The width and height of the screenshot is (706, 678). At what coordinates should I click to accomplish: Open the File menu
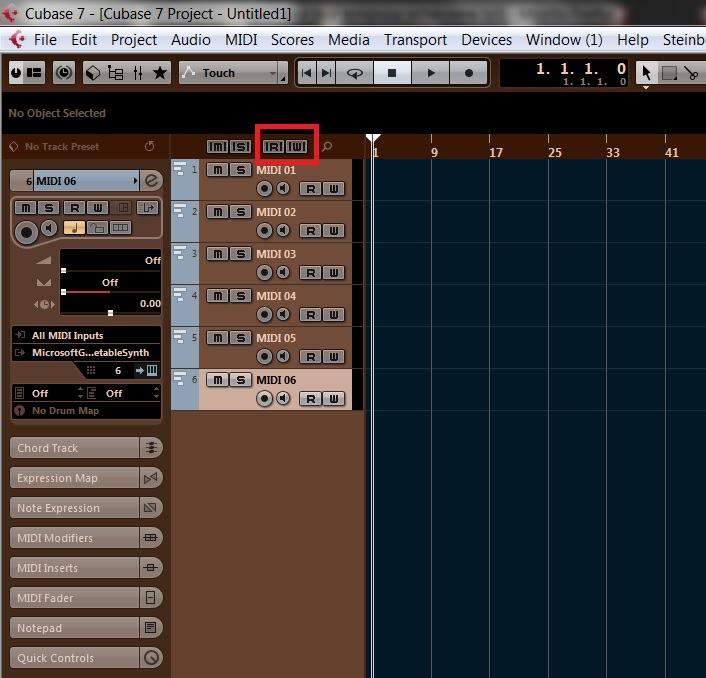pyautogui.click(x=45, y=40)
